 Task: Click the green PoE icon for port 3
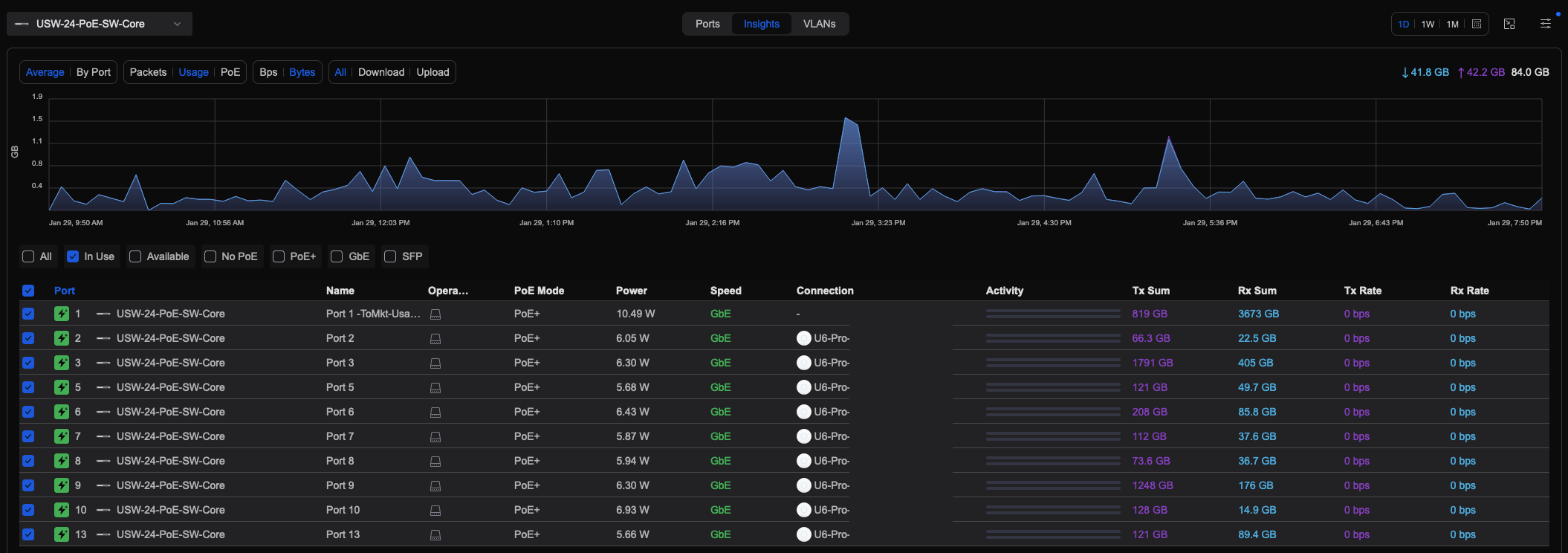coord(62,363)
